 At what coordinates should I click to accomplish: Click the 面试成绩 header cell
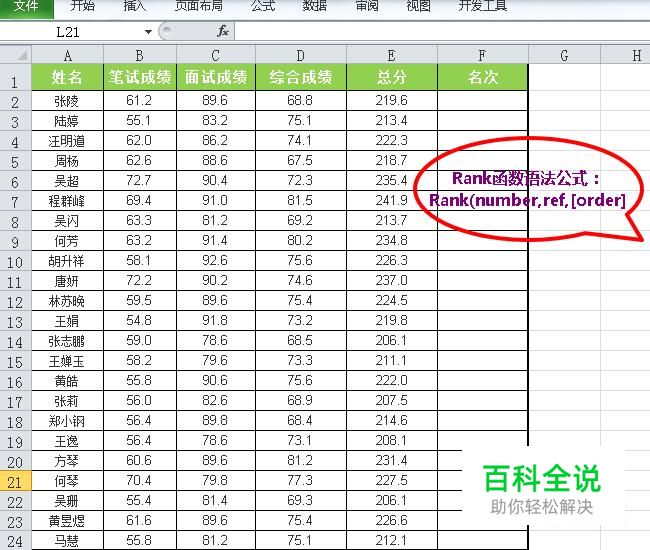216,77
